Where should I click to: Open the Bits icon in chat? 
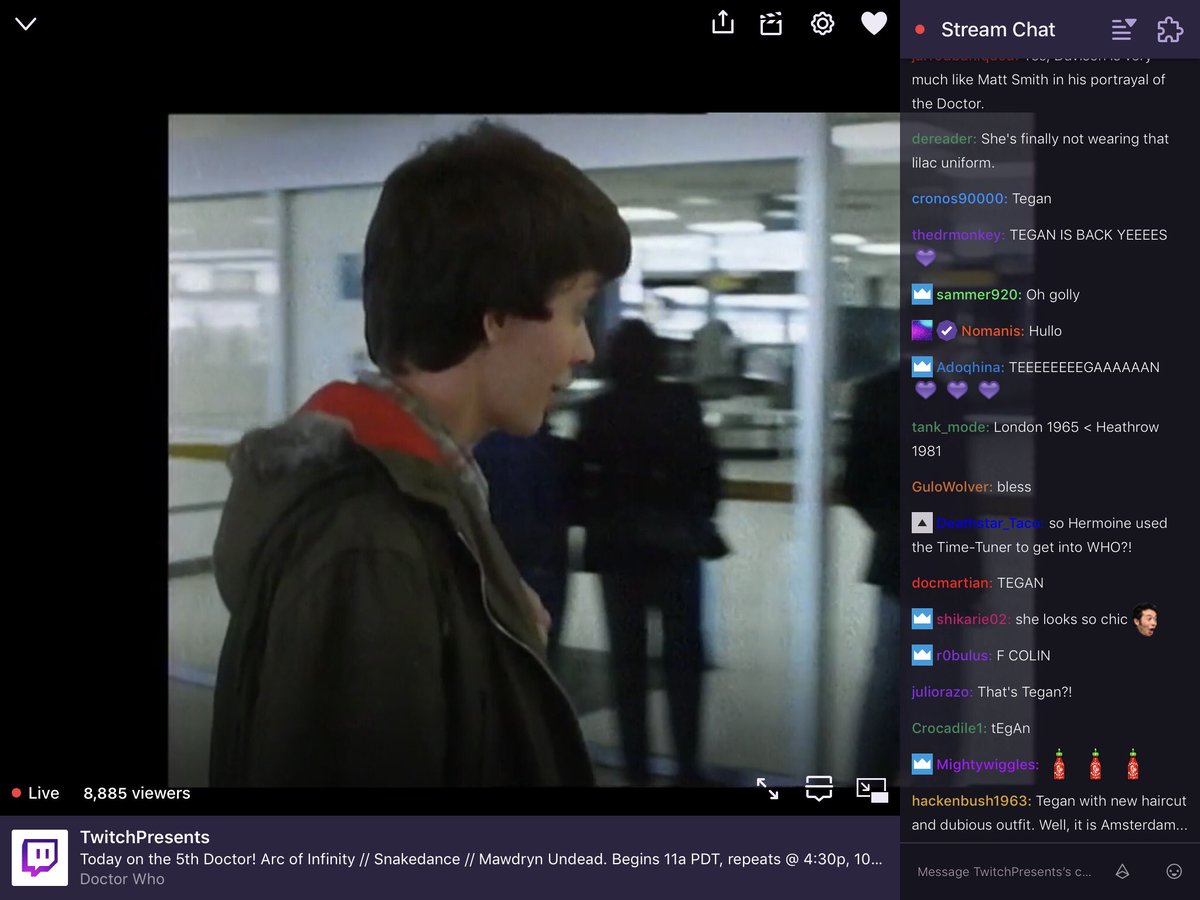(x=1122, y=872)
